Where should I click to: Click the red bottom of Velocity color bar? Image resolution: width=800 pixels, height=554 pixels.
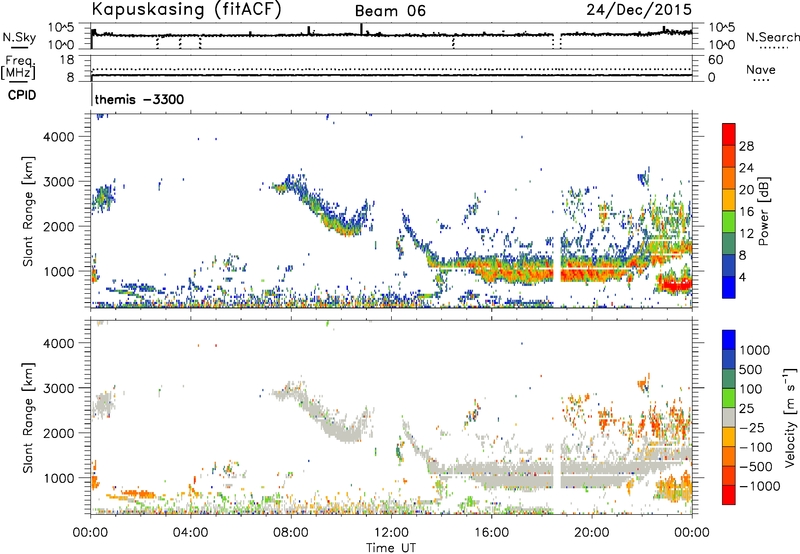click(729, 495)
